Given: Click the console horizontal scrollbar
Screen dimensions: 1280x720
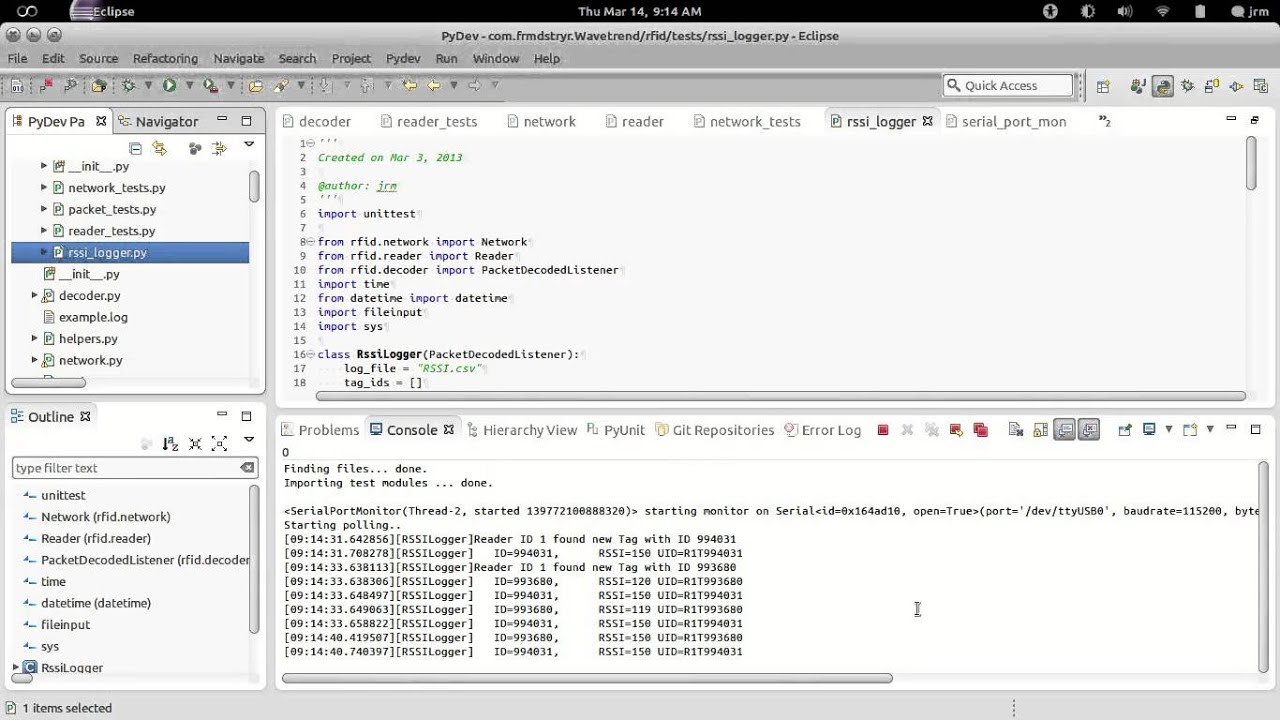Looking at the screenshot, I should (587, 678).
